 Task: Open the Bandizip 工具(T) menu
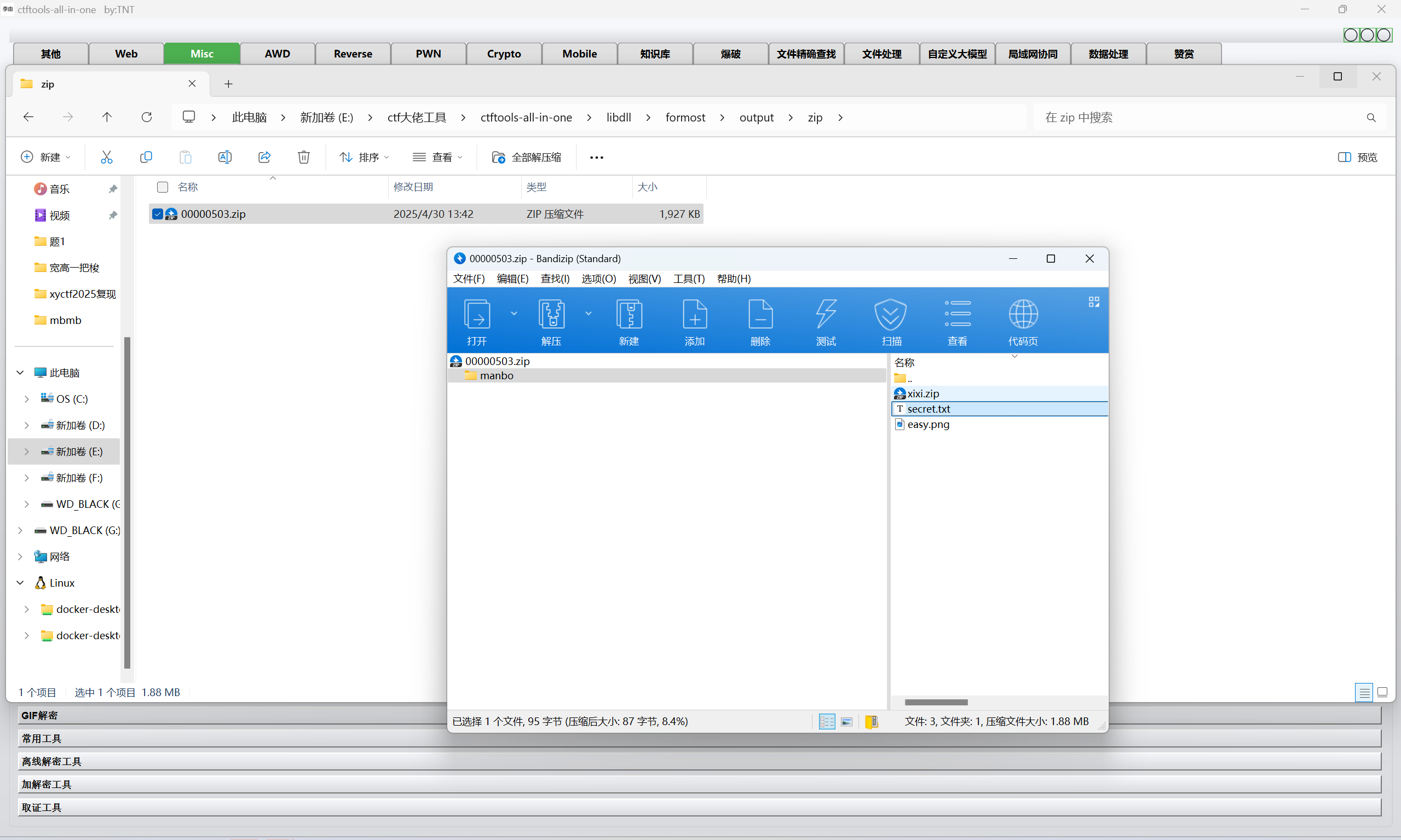point(689,279)
